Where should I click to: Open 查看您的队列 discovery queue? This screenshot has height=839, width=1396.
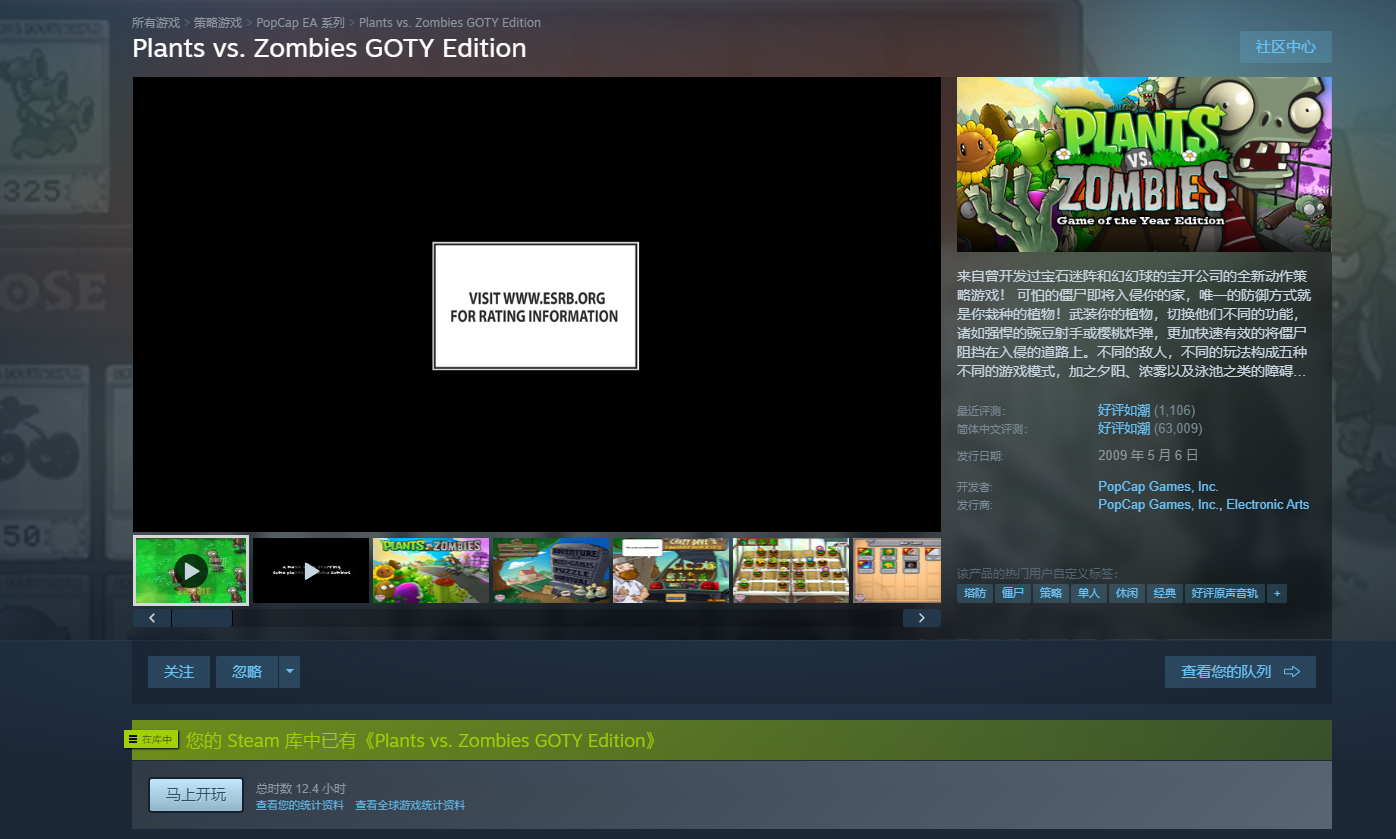1240,672
